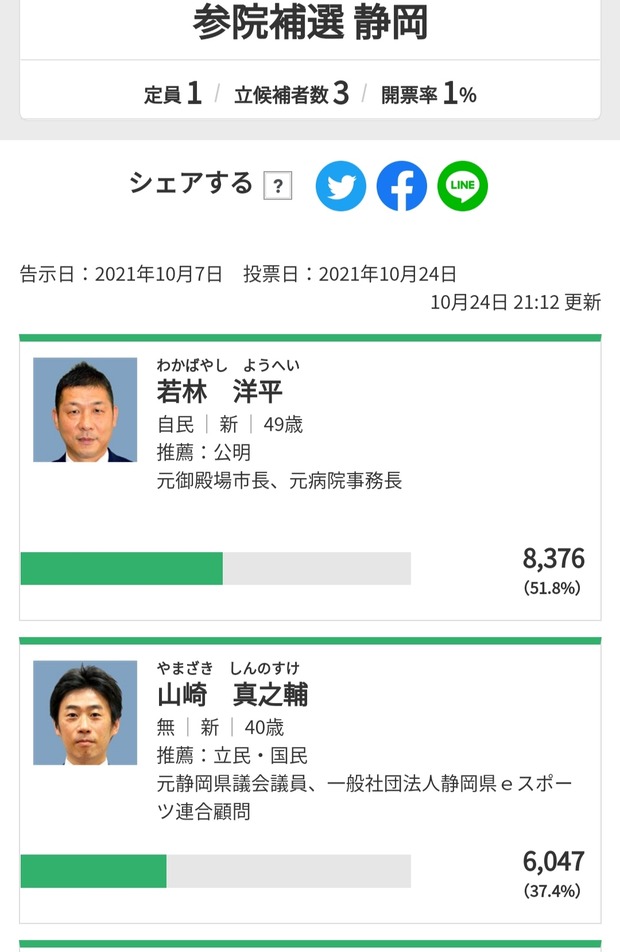Image resolution: width=620 pixels, height=952 pixels.
Task: Click 若林洋平's candidate photo
Action: pos(85,410)
